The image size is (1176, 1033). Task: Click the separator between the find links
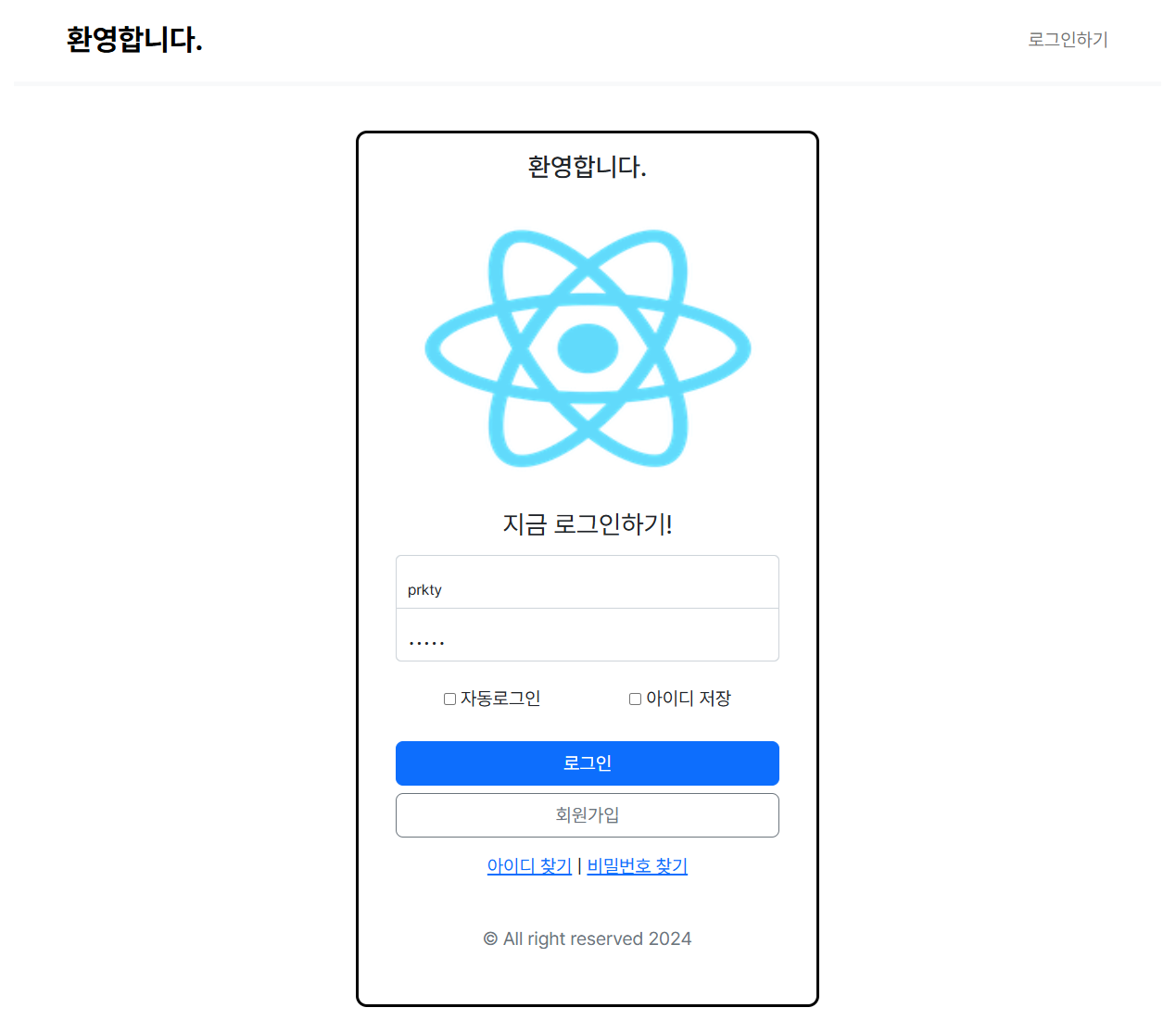point(579,866)
